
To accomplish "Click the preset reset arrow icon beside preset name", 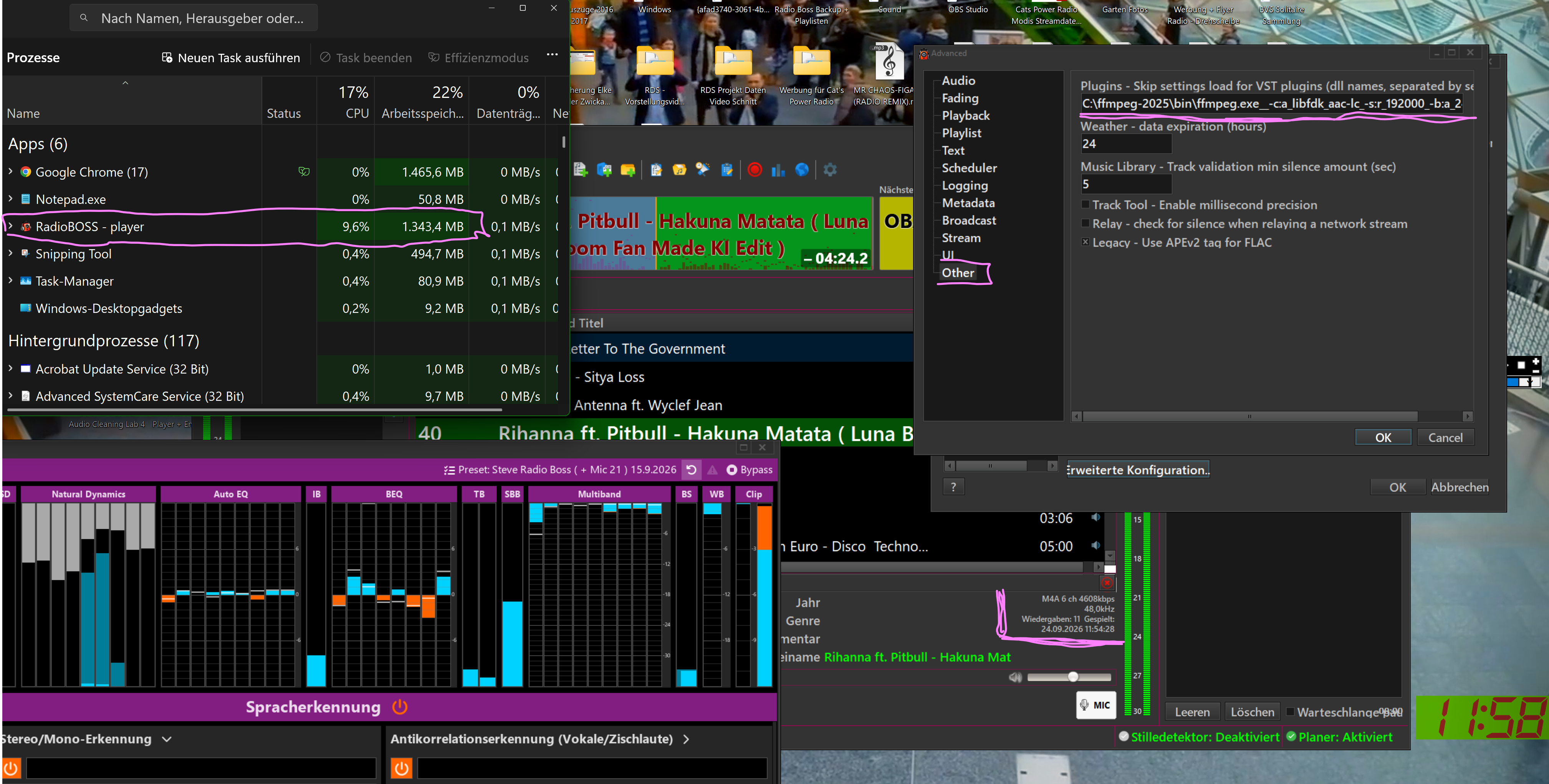I will 692,470.
